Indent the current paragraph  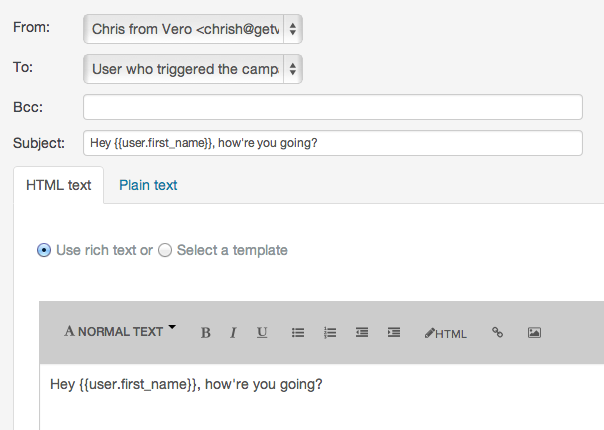point(394,333)
